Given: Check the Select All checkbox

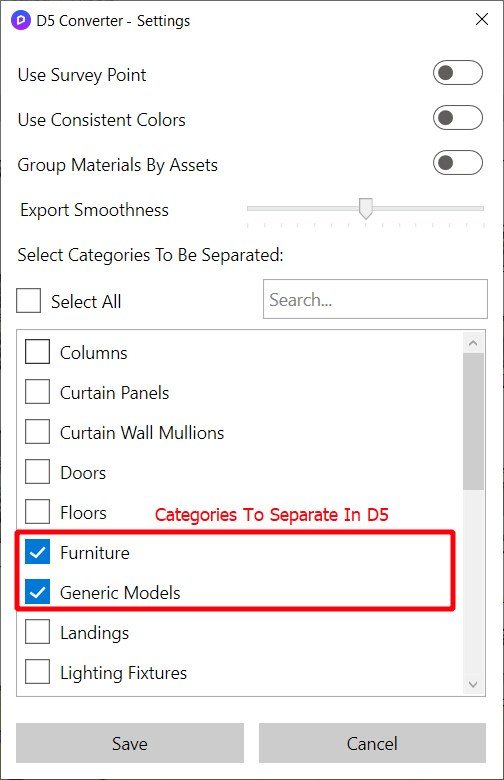Looking at the screenshot, I should pyautogui.click(x=28, y=300).
